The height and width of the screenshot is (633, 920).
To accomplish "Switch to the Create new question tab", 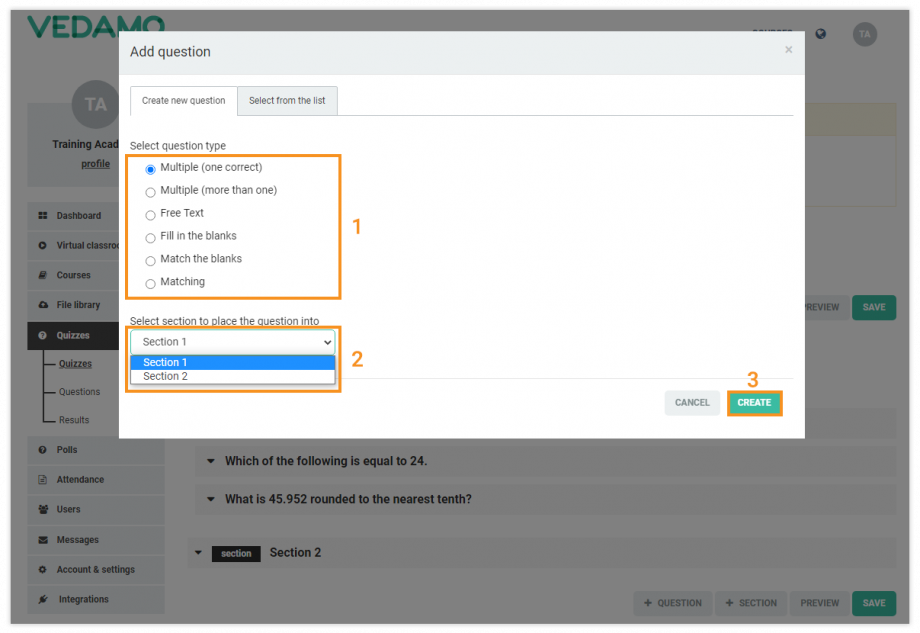I will (x=183, y=100).
